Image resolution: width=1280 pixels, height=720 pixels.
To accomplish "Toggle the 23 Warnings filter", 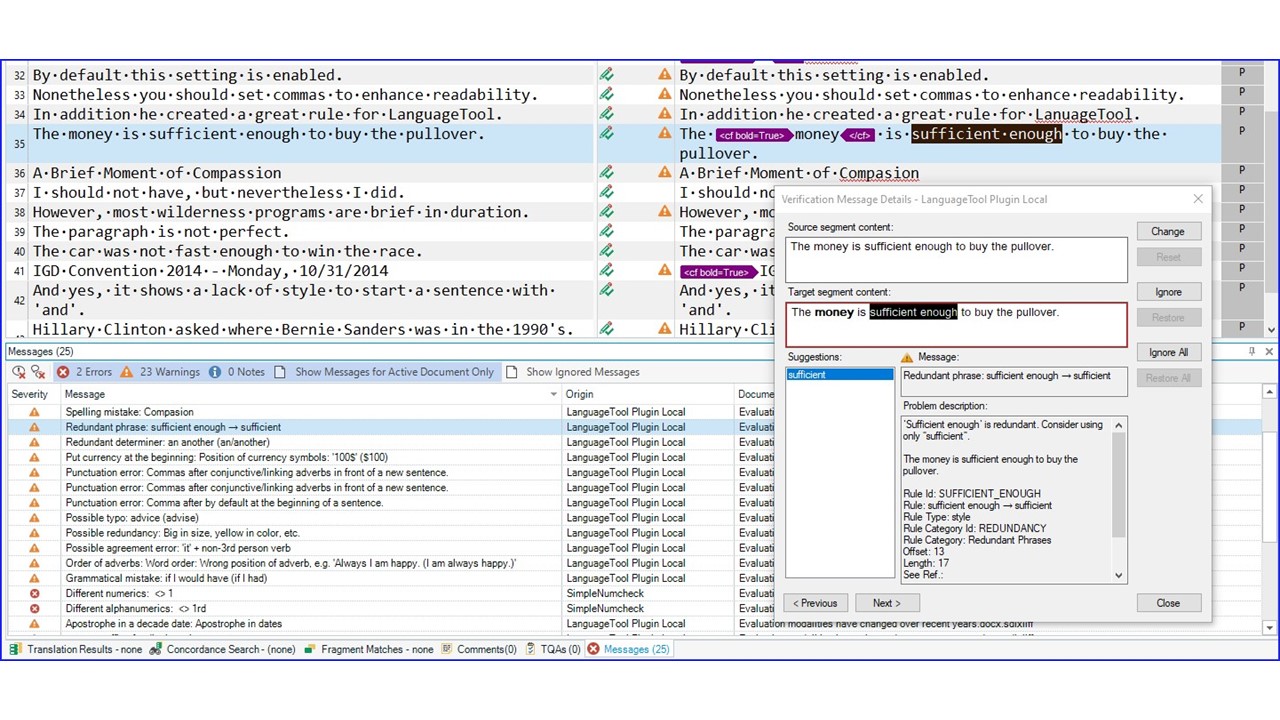I will pyautogui.click(x=160, y=372).
